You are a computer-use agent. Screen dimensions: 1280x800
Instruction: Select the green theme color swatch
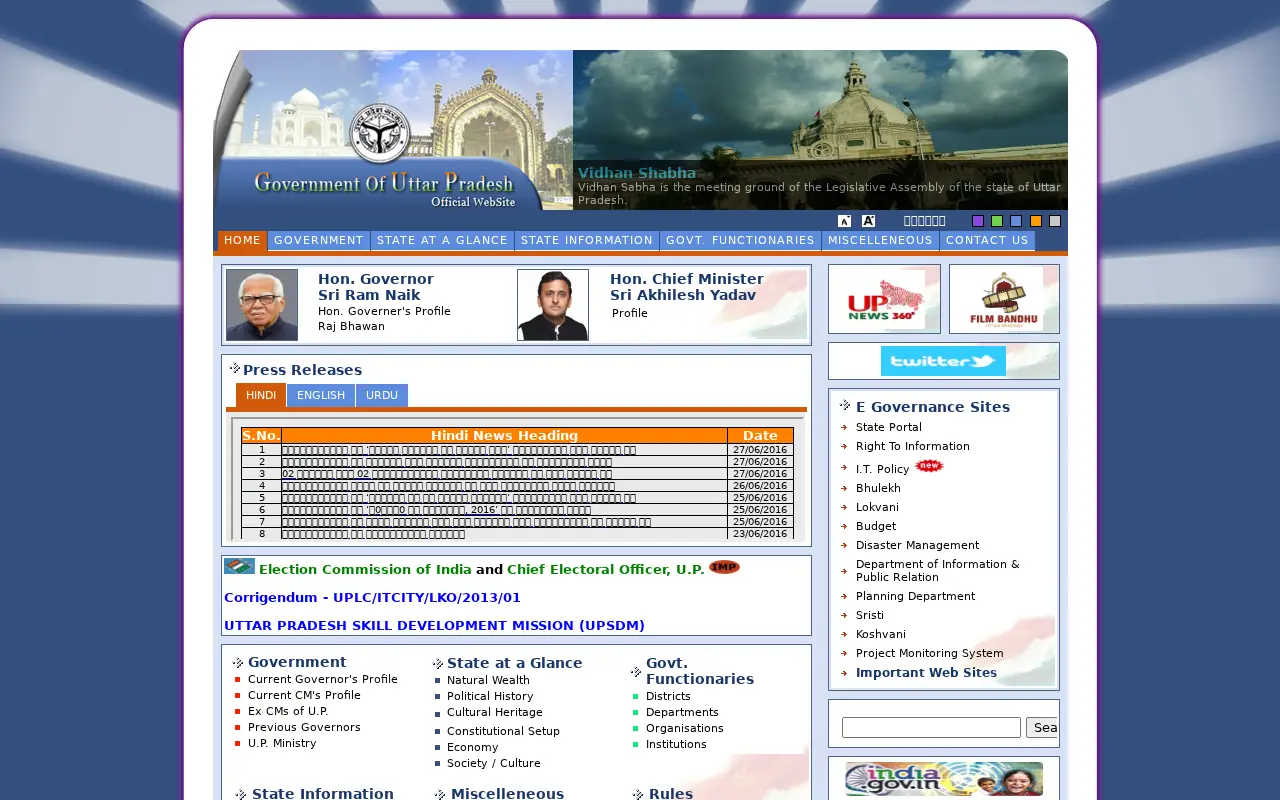click(997, 221)
